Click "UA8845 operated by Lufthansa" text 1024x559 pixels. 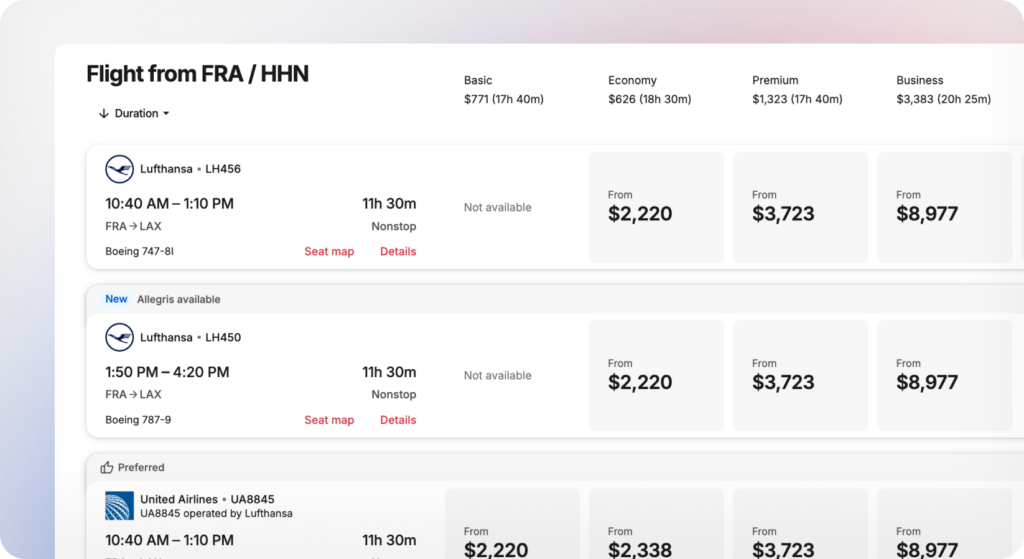216,514
